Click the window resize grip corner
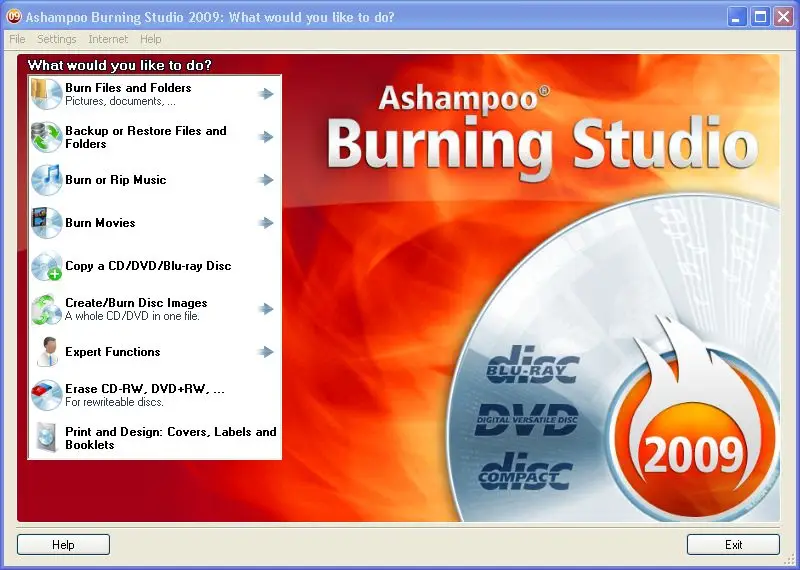This screenshot has width=800, height=570. pyautogui.click(x=791, y=560)
